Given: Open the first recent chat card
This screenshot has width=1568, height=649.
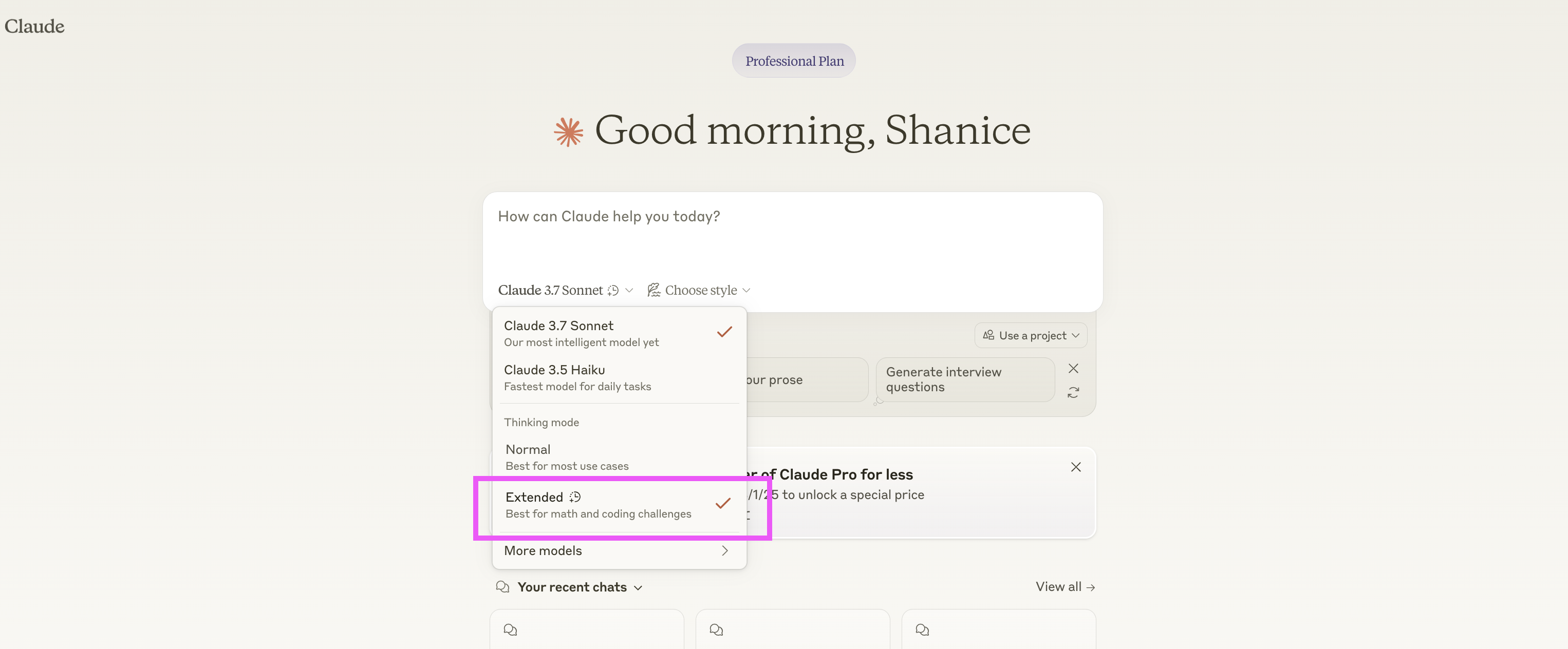Looking at the screenshot, I should pos(586,629).
